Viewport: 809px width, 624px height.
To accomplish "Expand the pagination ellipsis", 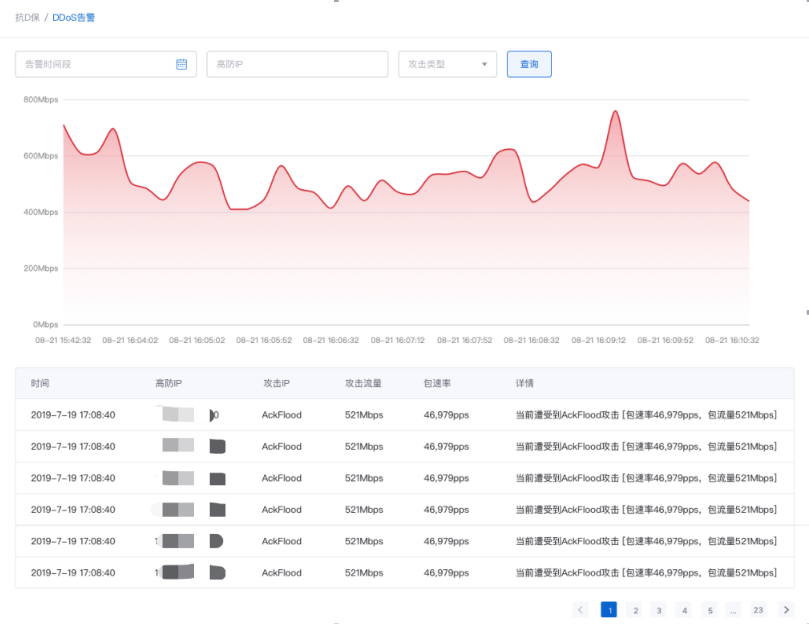I will point(734,609).
